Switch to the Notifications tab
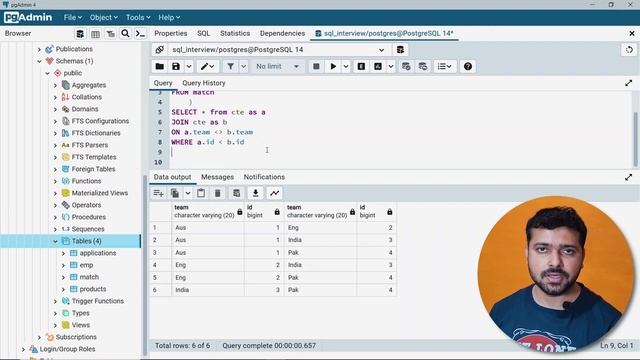640x360 pixels. pyautogui.click(x=264, y=177)
